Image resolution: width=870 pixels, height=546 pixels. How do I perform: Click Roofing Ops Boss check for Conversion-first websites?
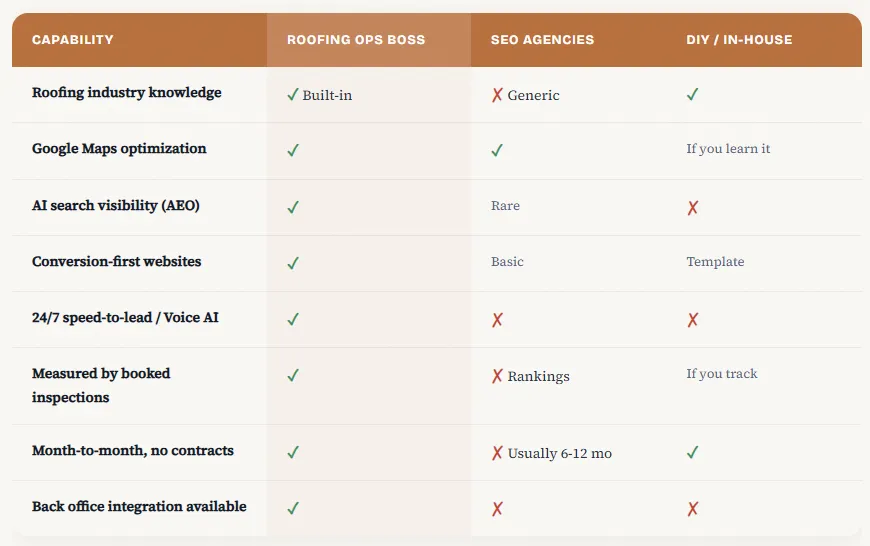coord(293,263)
